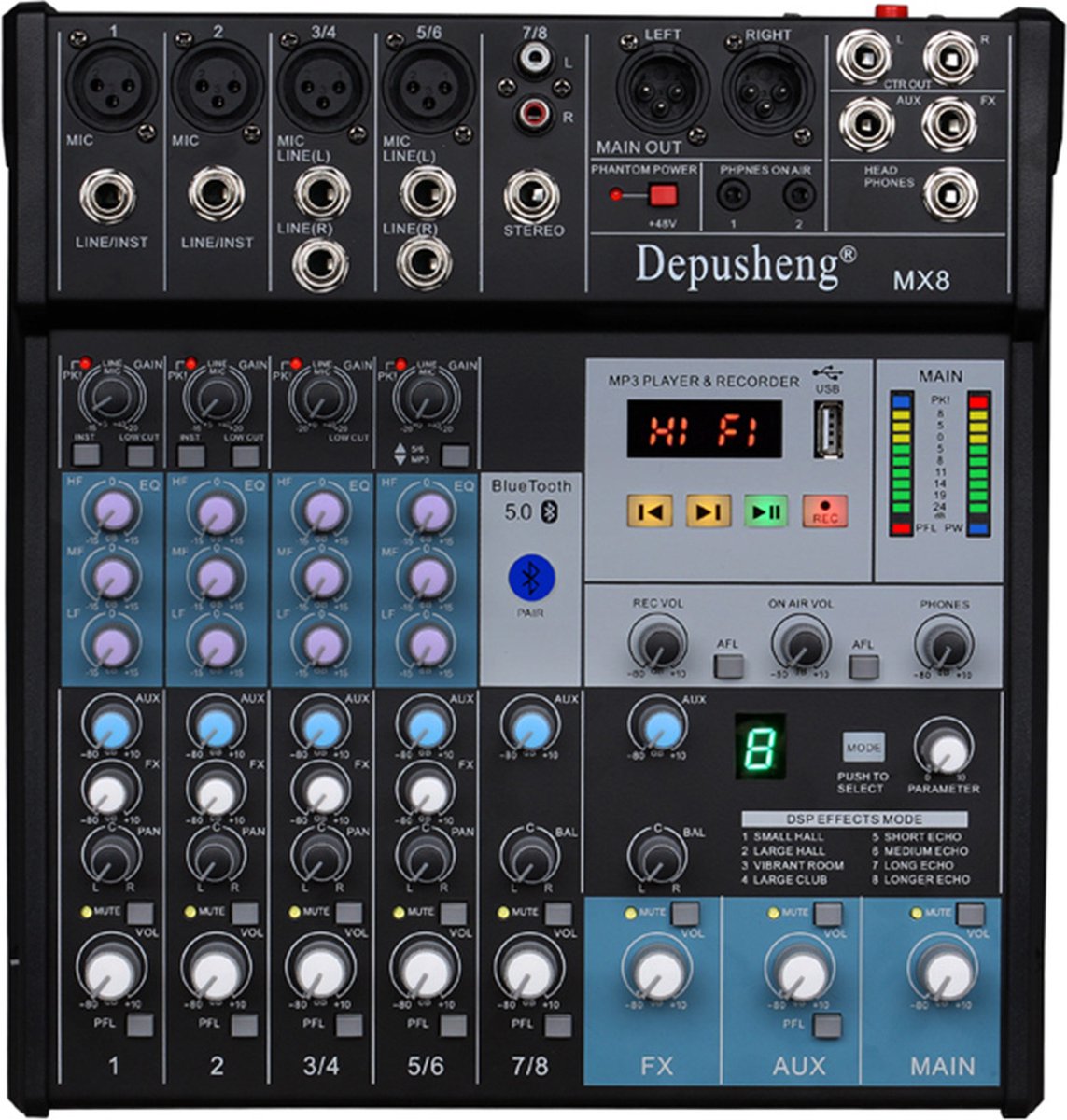
Task: Select the MX8 model label
Action: tap(920, 279)
